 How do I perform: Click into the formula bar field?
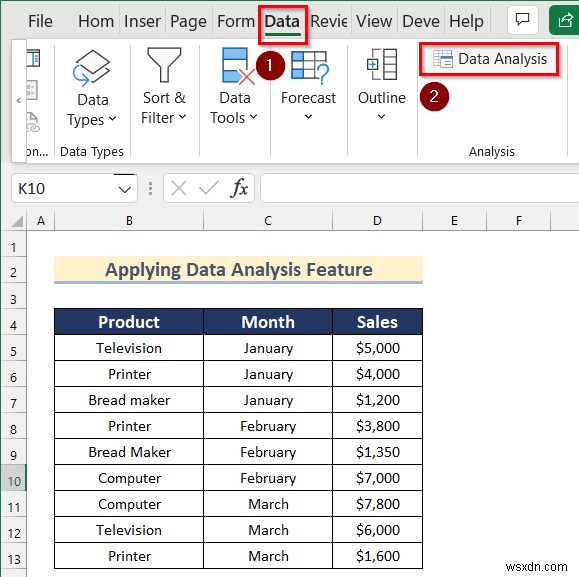(x=419, y=189)
